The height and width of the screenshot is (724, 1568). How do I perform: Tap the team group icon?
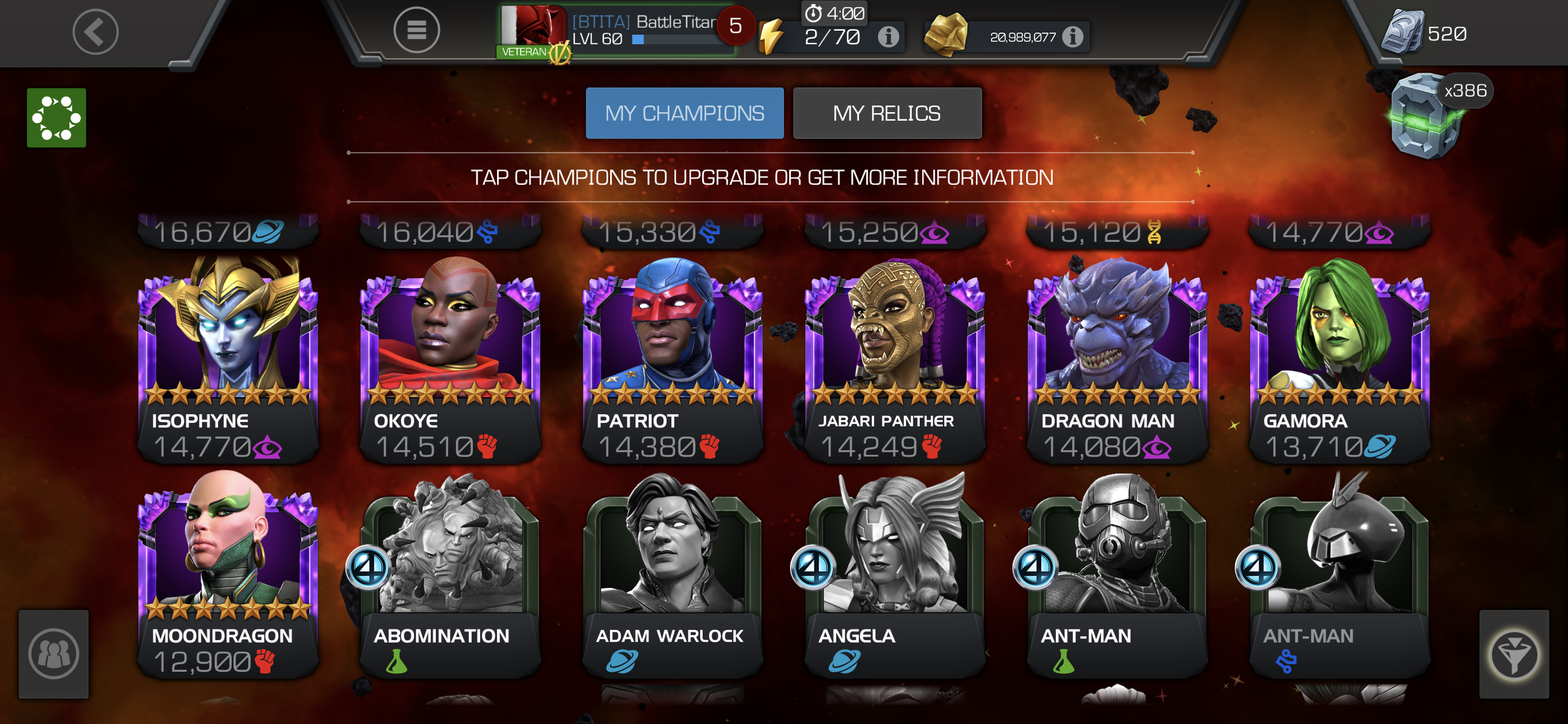click(54, 654)
